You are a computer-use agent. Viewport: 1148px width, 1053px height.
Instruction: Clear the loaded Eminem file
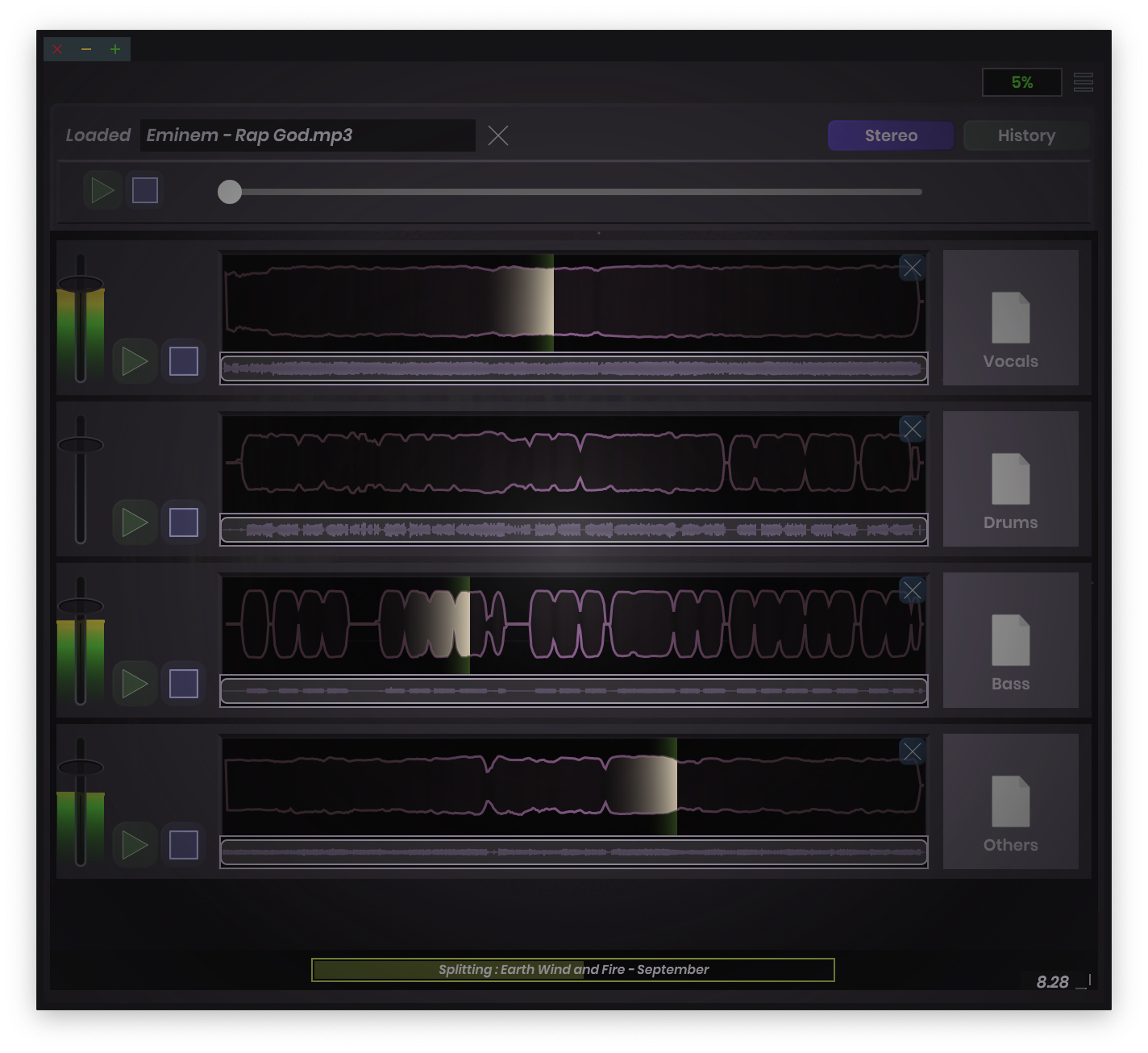click(x=498, y=135)
